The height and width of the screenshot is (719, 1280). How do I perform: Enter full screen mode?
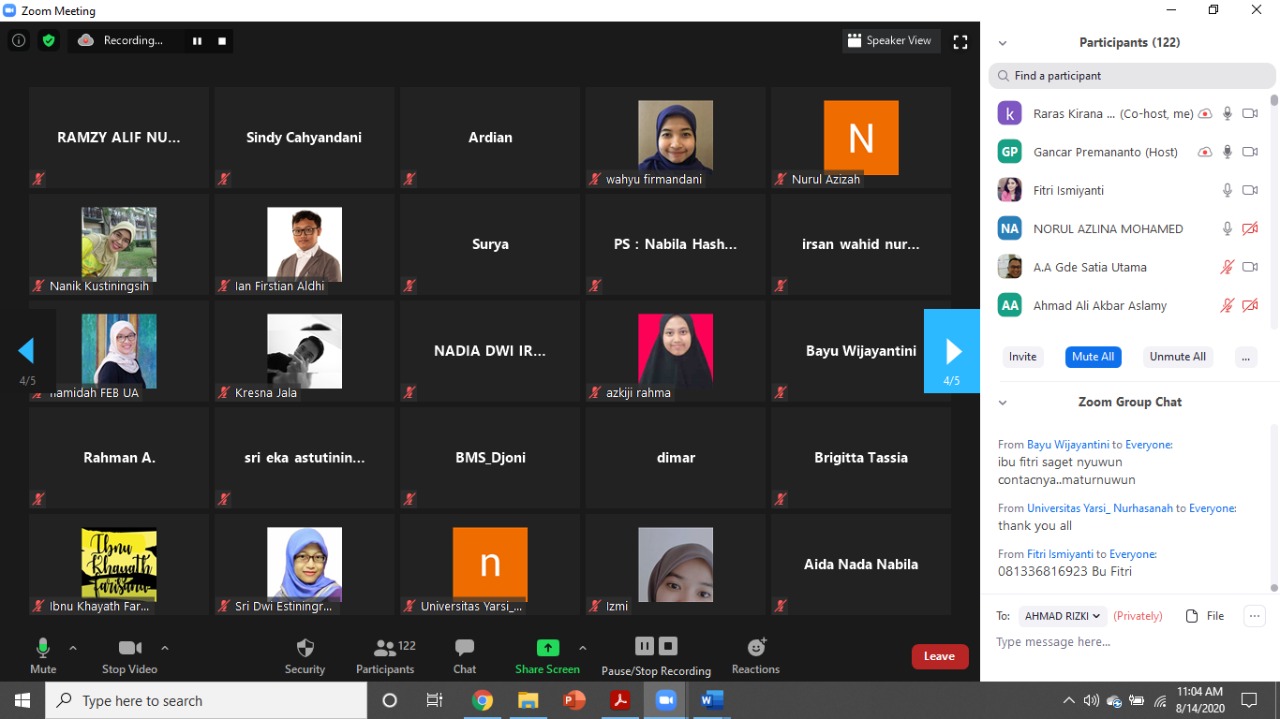pyautogui.click(x=960, y=41)
